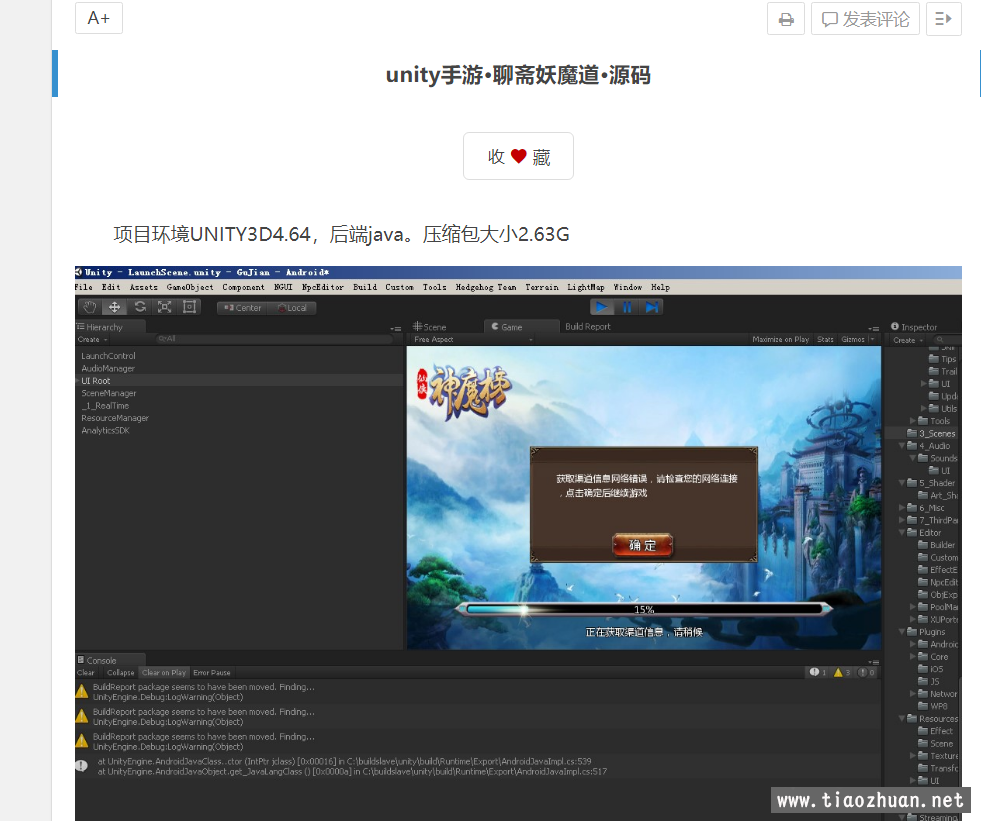Select LaunchControl in the Hierarchy
This screenshot has width=981, height=821.
(108, 356)
